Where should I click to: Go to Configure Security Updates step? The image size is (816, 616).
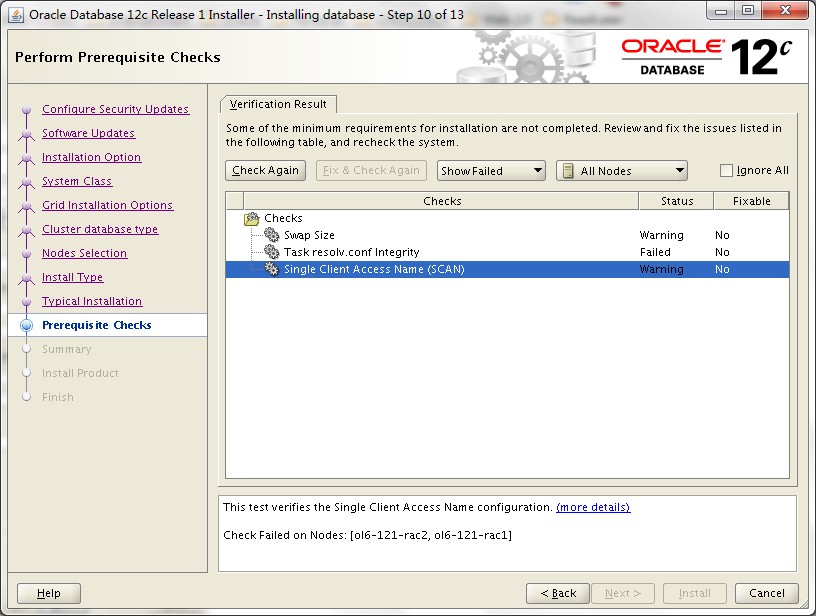[x=116, y=109]
